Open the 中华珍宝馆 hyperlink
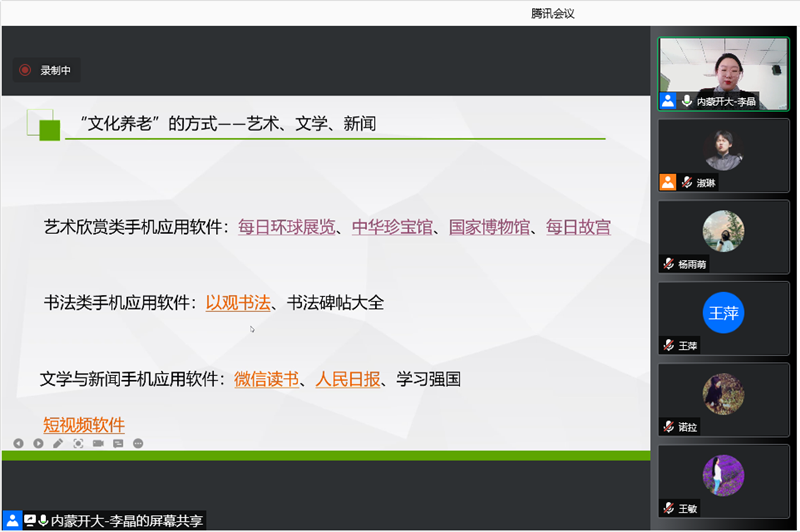This screenshot has width=800, height=532. (392, 227)
